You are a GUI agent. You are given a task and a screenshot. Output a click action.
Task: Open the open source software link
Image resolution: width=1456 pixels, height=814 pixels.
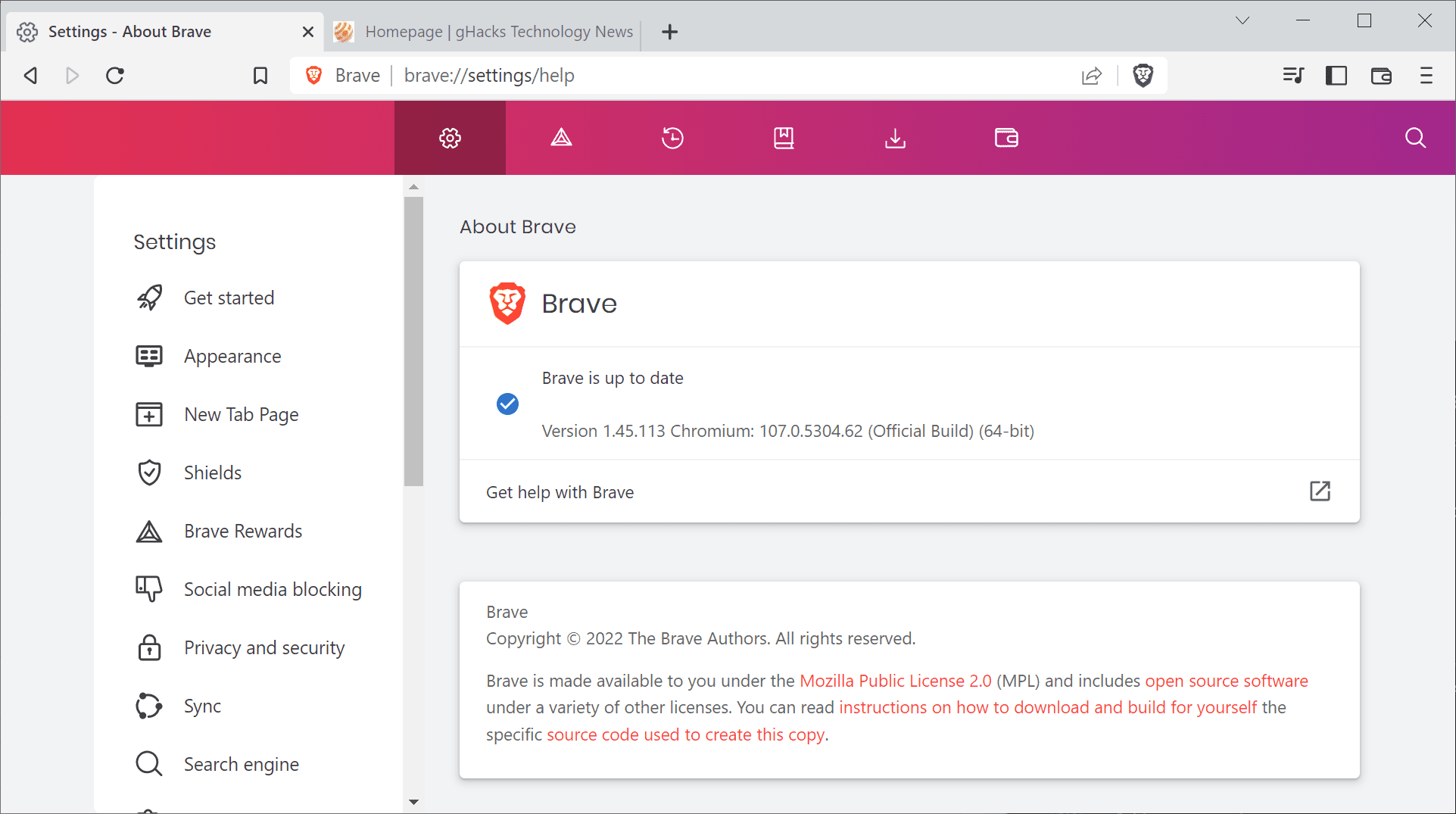pos(1227,681)
